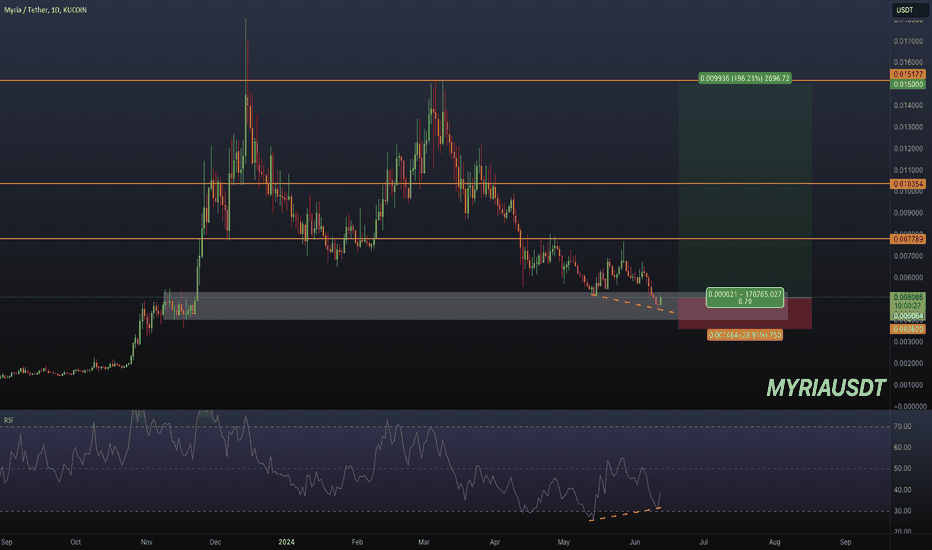The image size is (932, 550).
Task: Click the Dec label on time axis
Action: 215,542
